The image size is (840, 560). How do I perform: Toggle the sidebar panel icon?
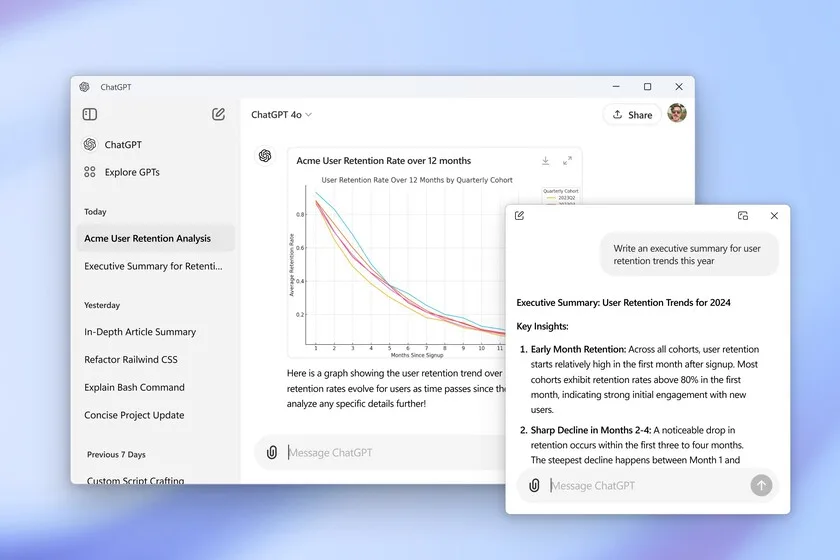click(x=90, y=114)
